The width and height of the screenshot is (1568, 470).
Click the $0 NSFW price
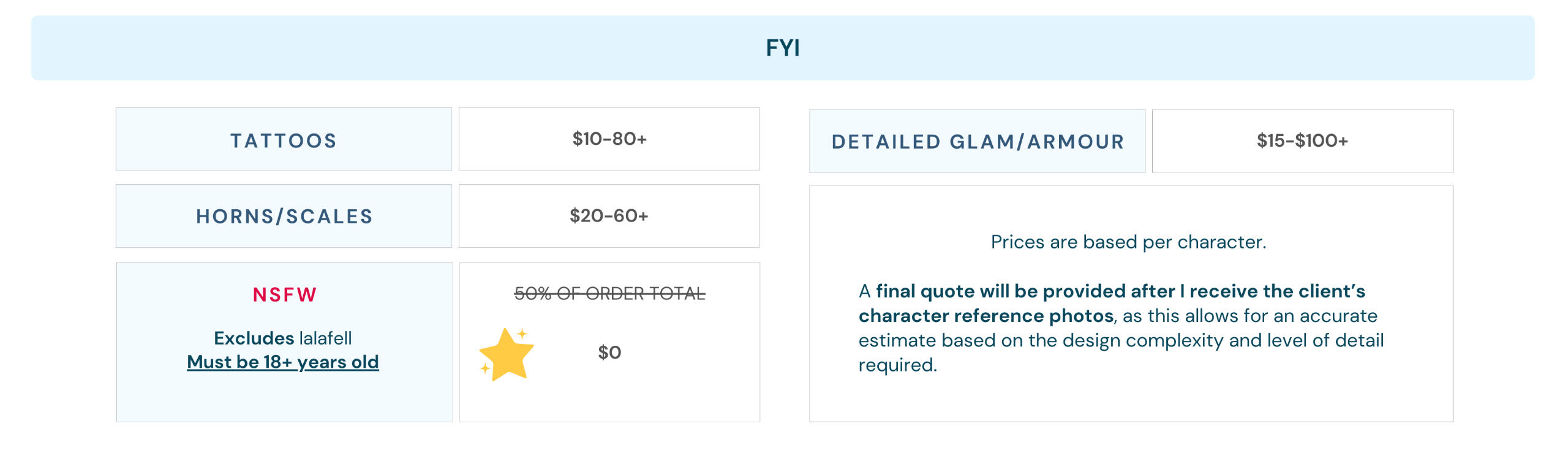[x=609, y=352]
